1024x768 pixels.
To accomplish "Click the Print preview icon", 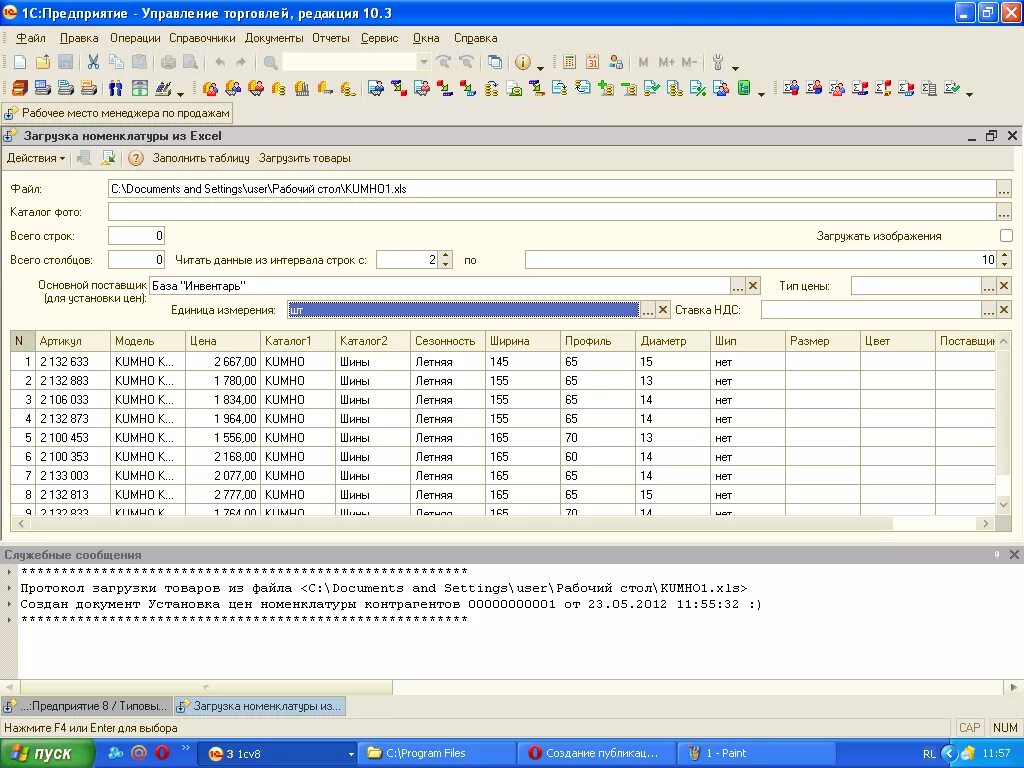I will coord(191,62).
